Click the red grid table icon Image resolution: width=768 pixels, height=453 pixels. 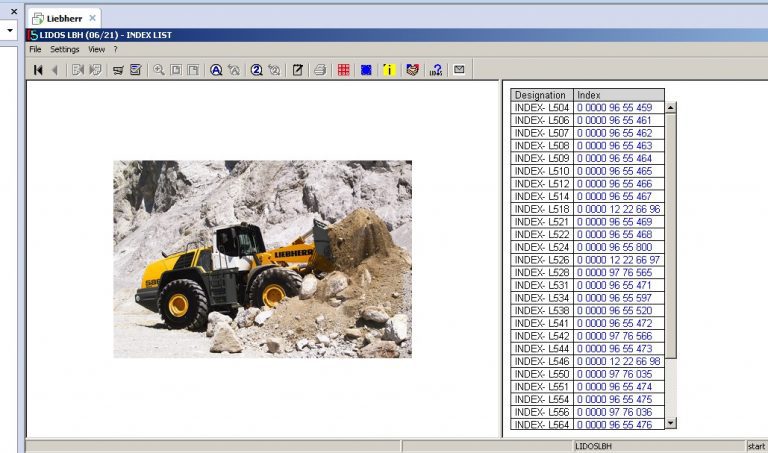tap(343, 70)
